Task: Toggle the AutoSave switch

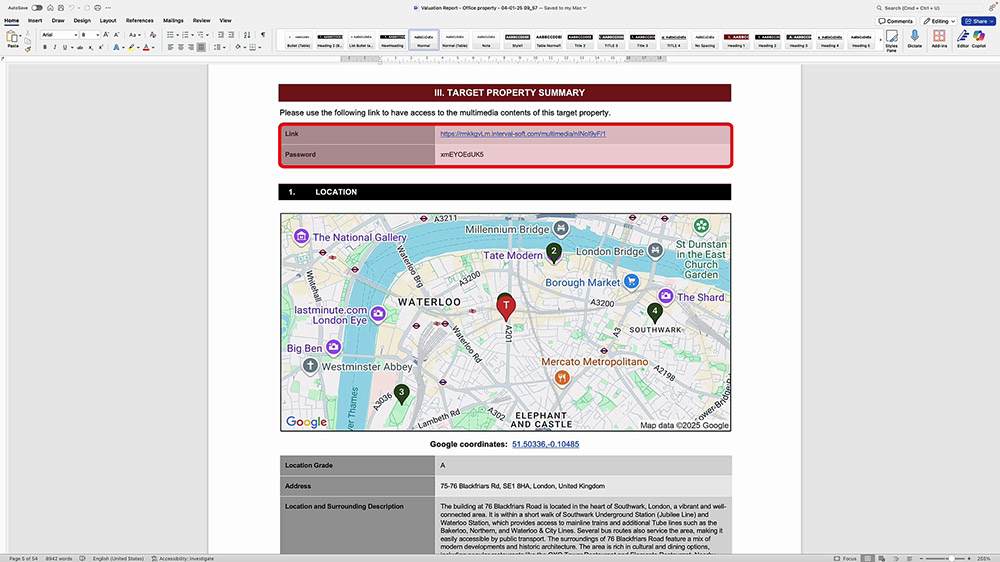Action: pyautogui.click(x=37, y=8)
